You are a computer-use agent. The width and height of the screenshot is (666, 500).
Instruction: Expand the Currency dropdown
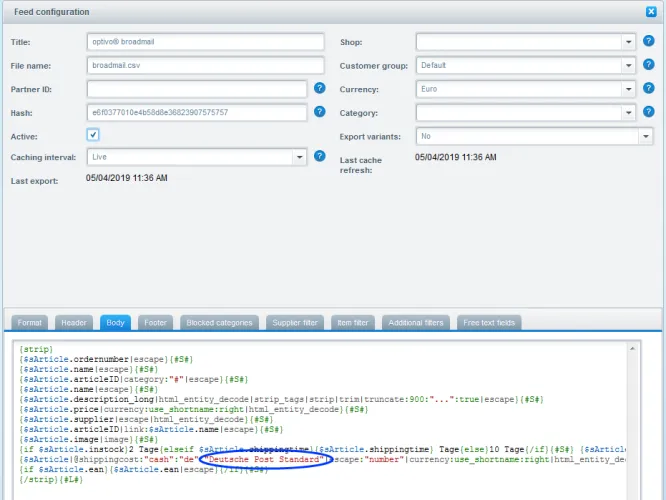(628, 89)
